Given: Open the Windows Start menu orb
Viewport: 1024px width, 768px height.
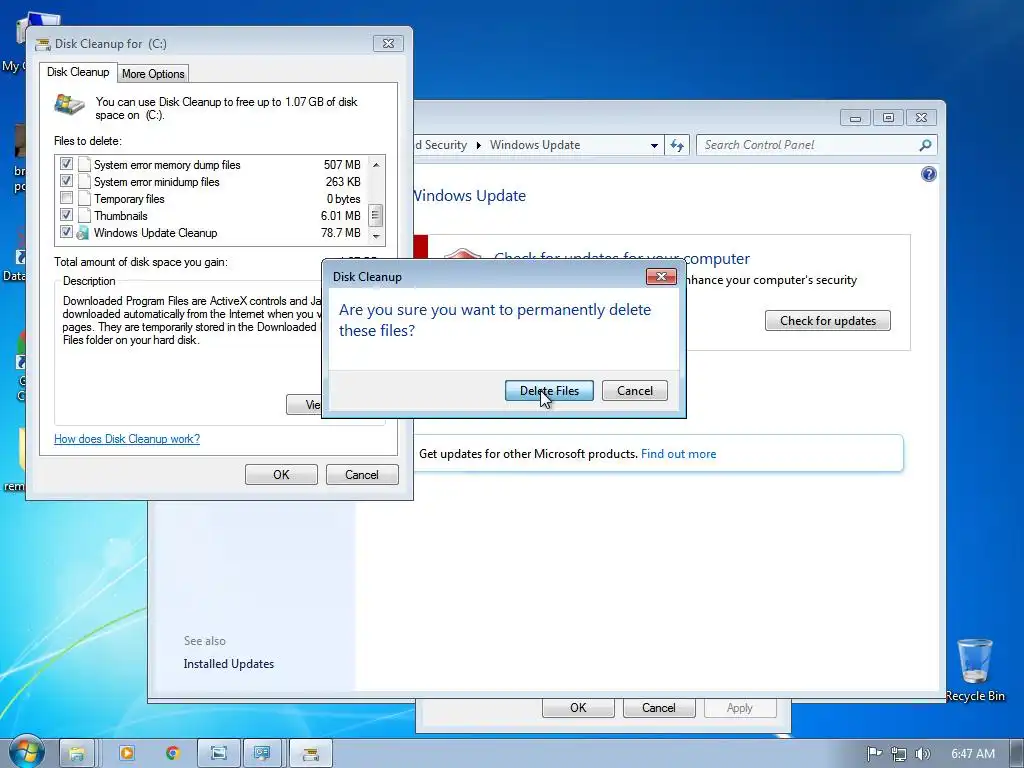Looking at the screenshot, I should click(26, 751).
